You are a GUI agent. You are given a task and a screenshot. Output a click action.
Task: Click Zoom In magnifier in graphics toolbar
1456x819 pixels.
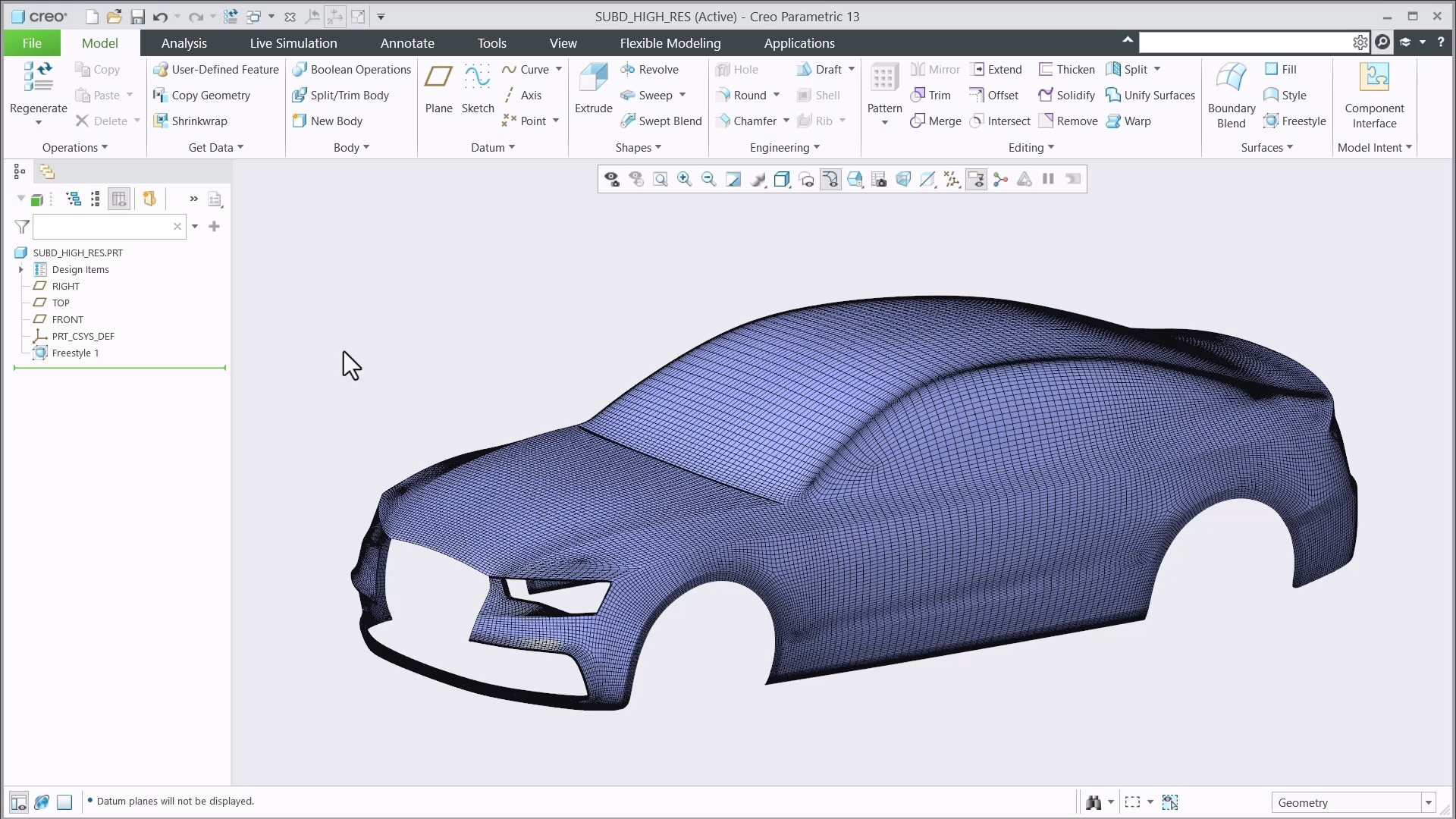(x=685, y=180)
